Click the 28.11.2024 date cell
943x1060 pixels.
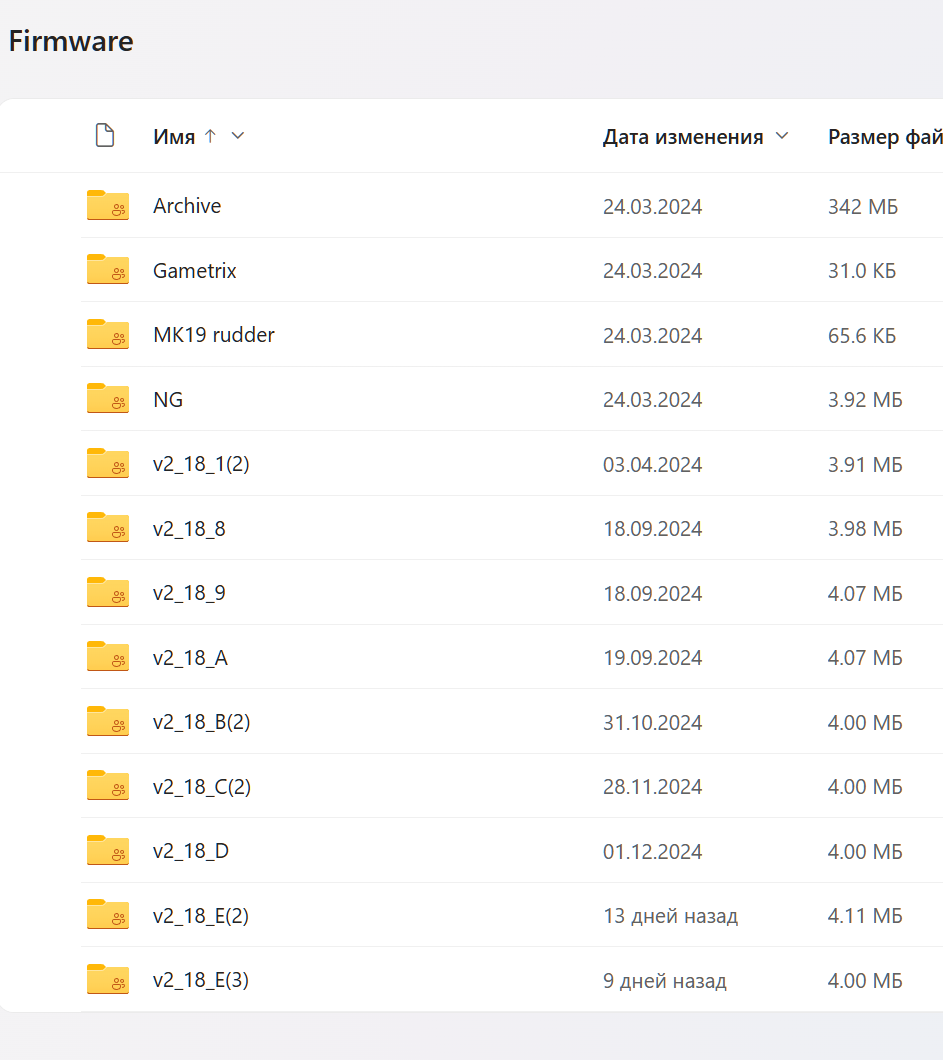pos(652,787)
